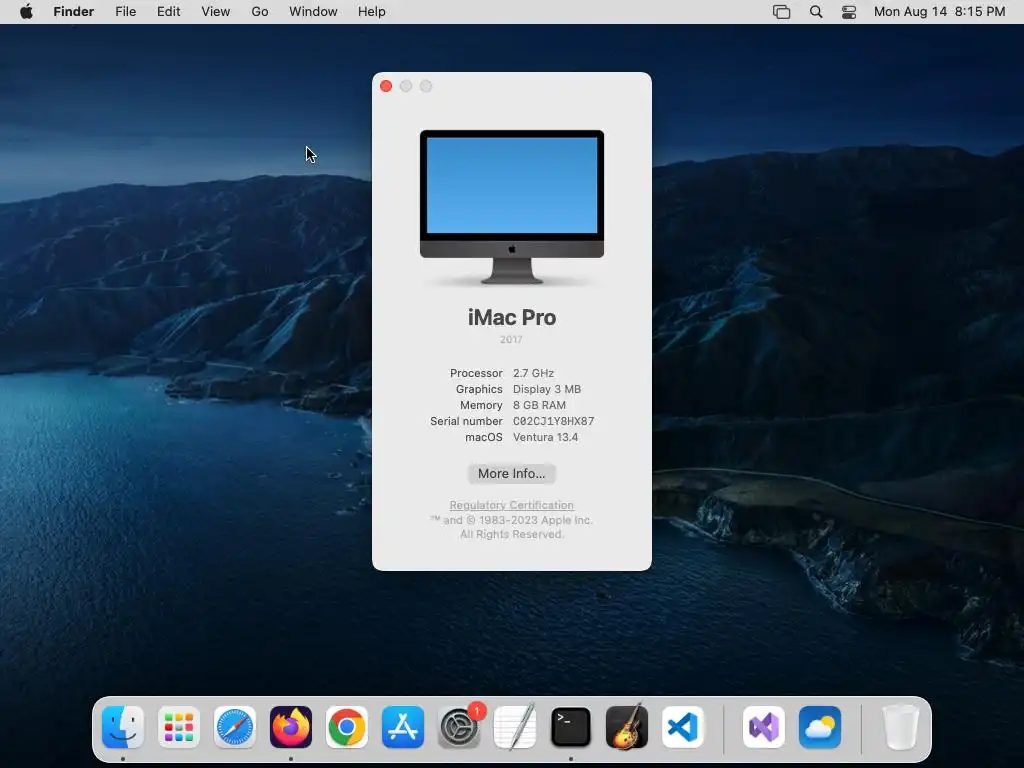The image size is (1024, 768).
Task: Open the Apple menu
Action: point(26,12)
